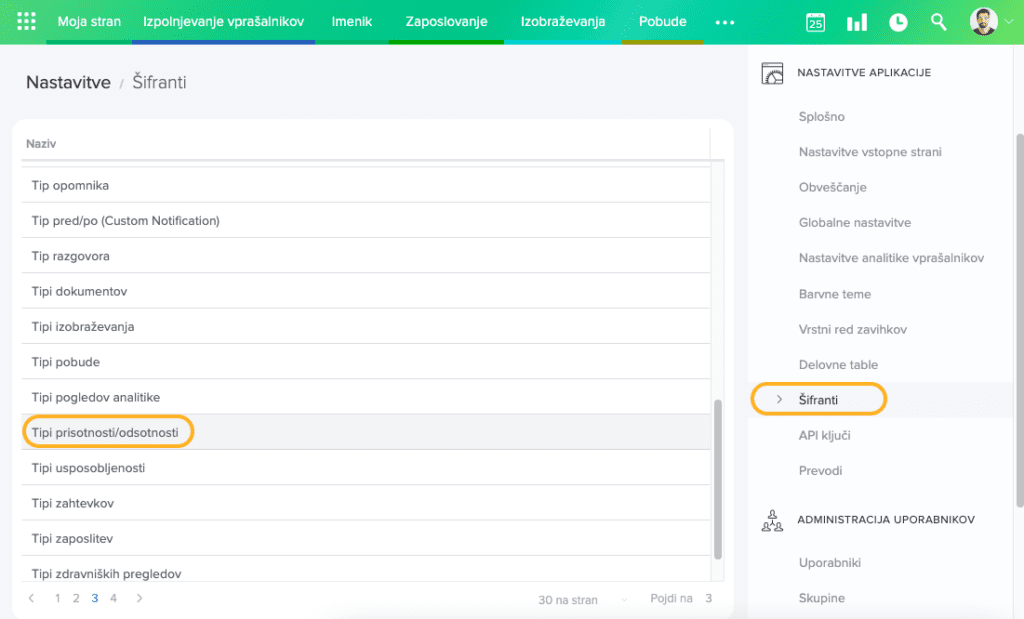This screenshot has width=1024, height=619.
Task: Open the apps grid launcher icon
Action: point(27,22)
